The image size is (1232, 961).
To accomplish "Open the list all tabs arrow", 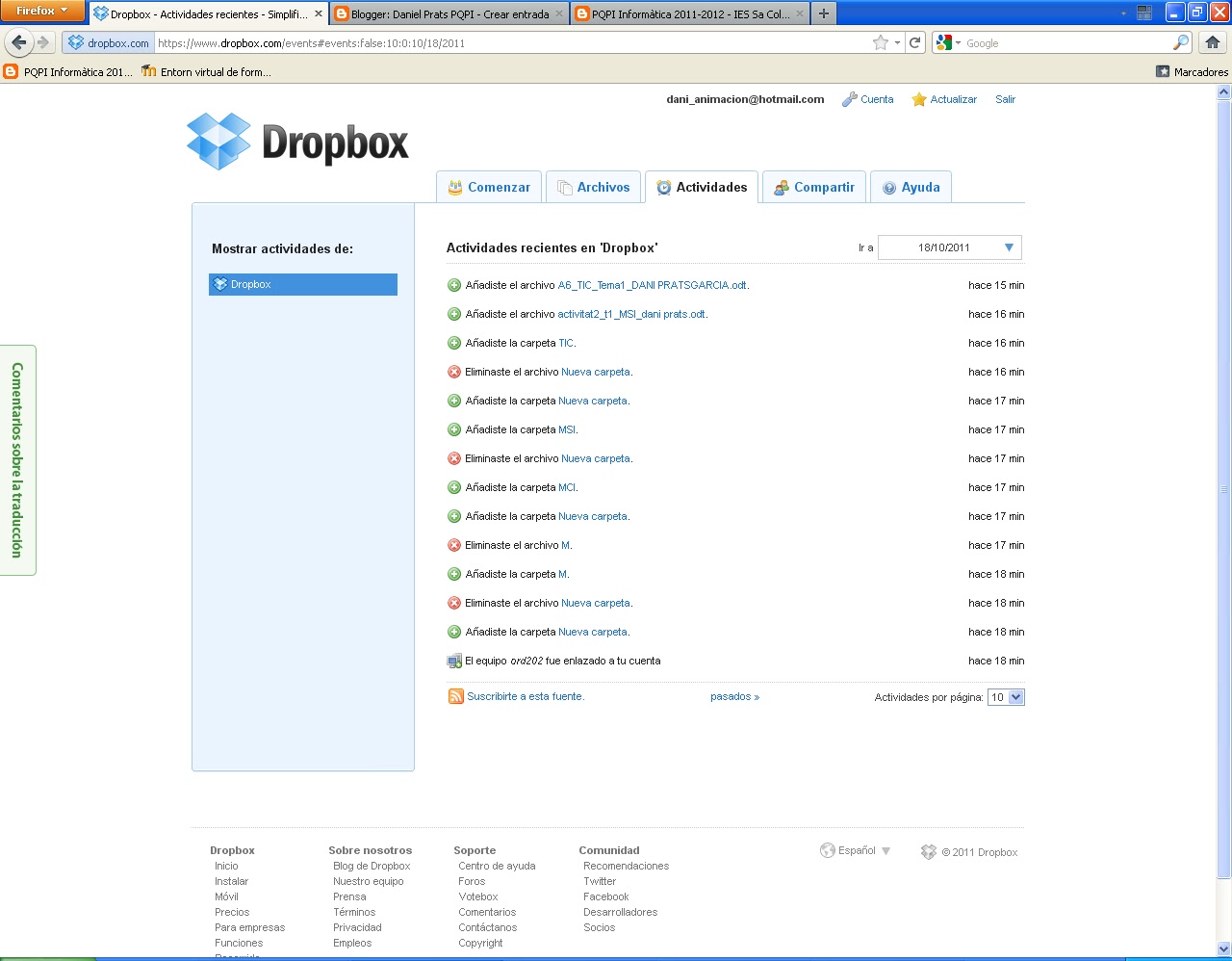I will (1123, 13).
